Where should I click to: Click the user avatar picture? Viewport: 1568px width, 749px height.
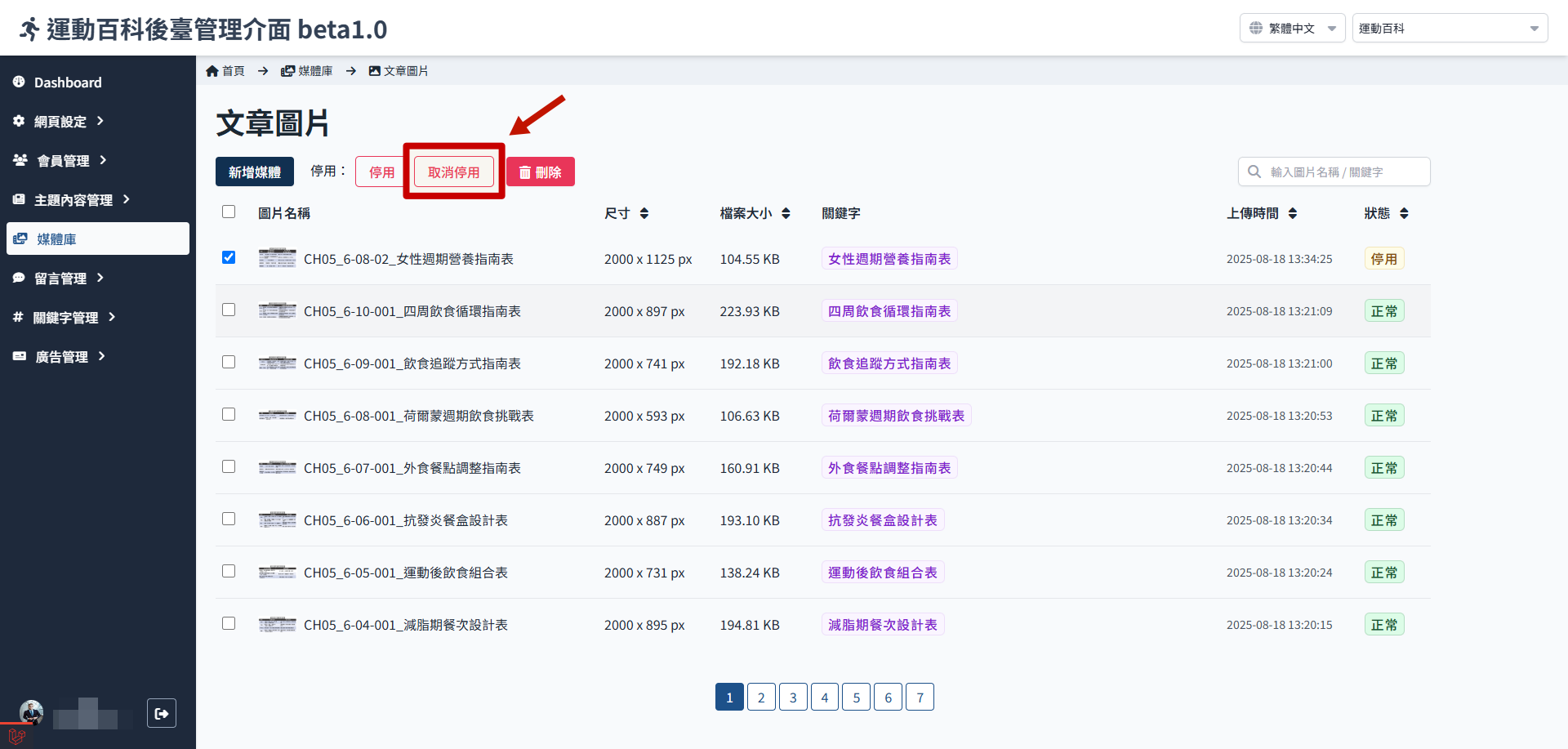[x=31, y=712]
